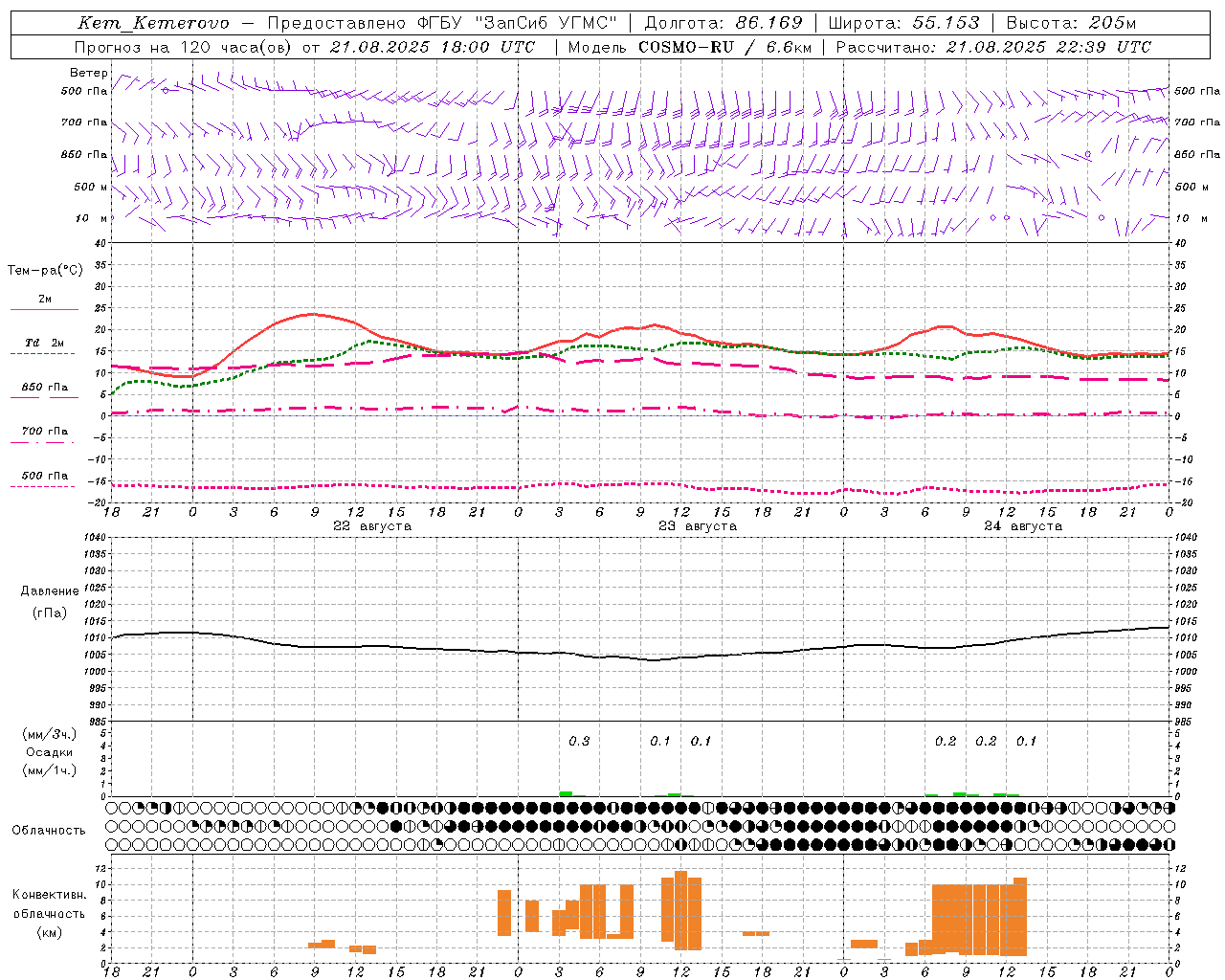The width and height of the screenshot is (1225, 980).
Task: Click the forecast start 21.08.2025 18:00 UTC
Action: tap(433, 47)
